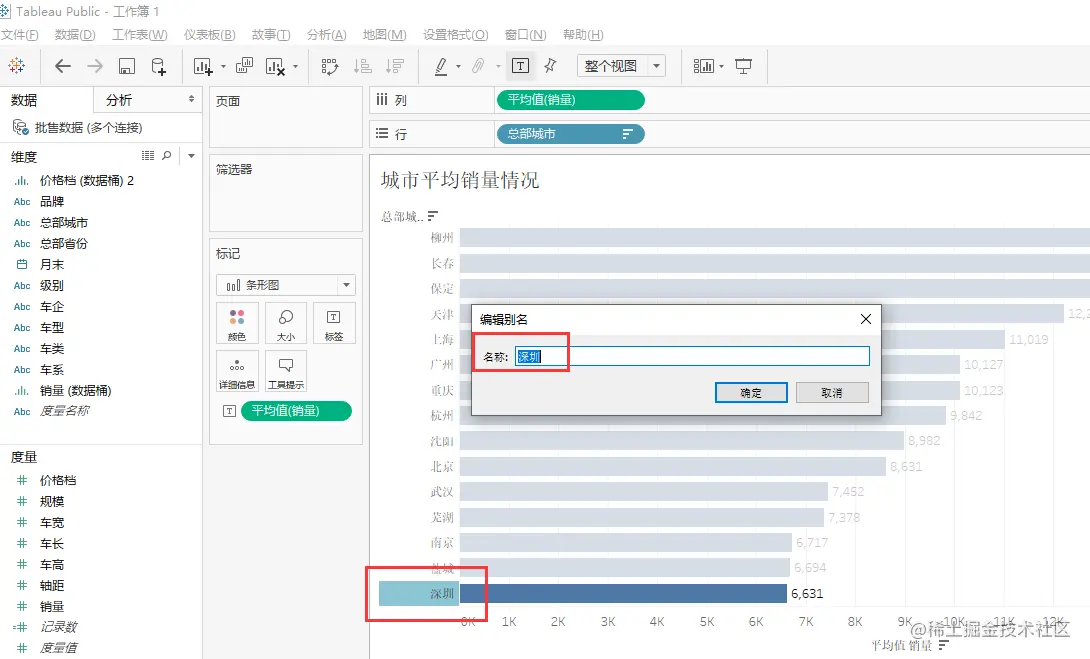
Task: Open the Tooltip card in Marks
Action: [x=286, y=371]
